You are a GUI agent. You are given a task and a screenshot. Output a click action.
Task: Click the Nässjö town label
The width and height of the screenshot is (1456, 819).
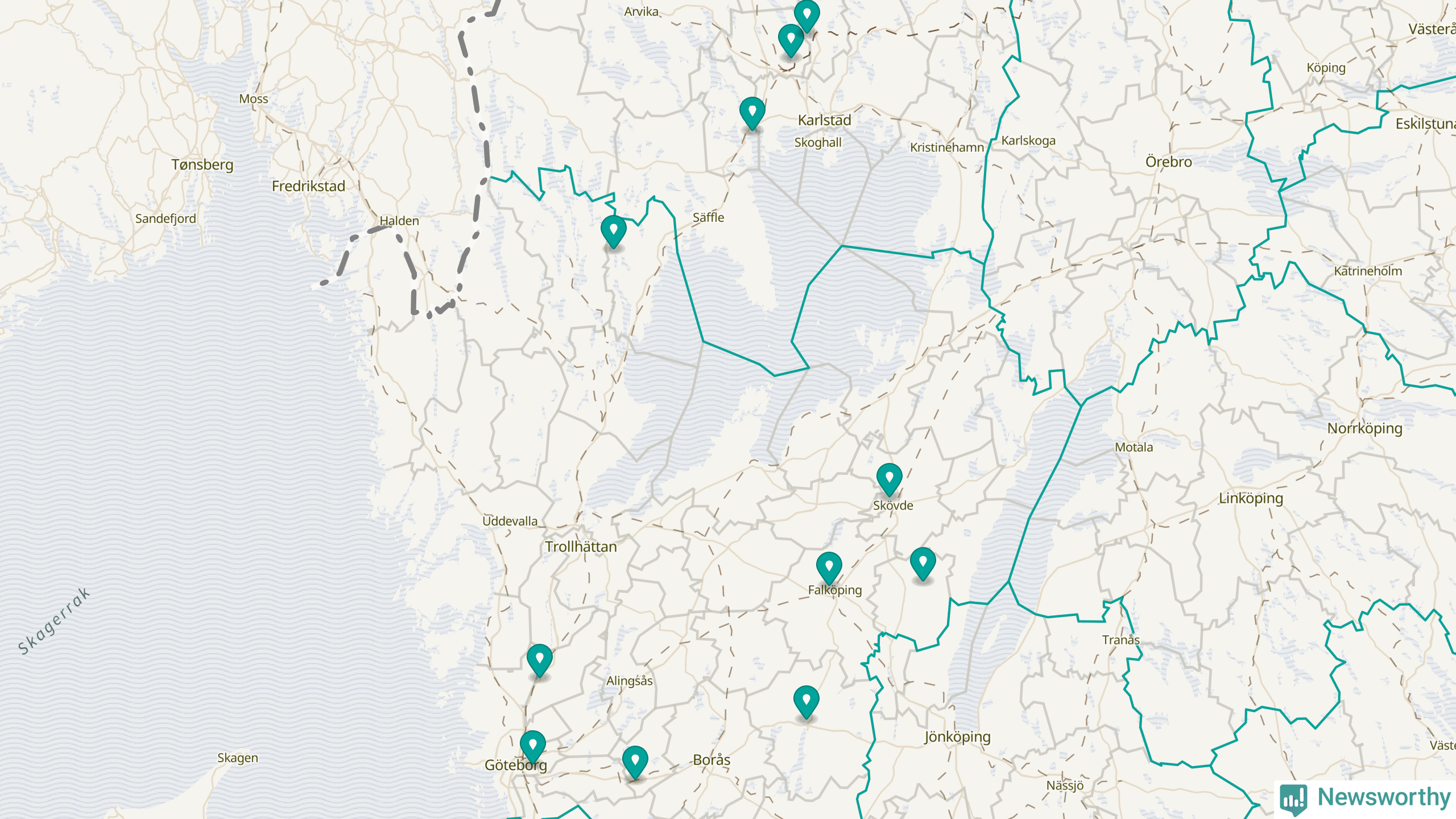click(x=1065, y=785)
